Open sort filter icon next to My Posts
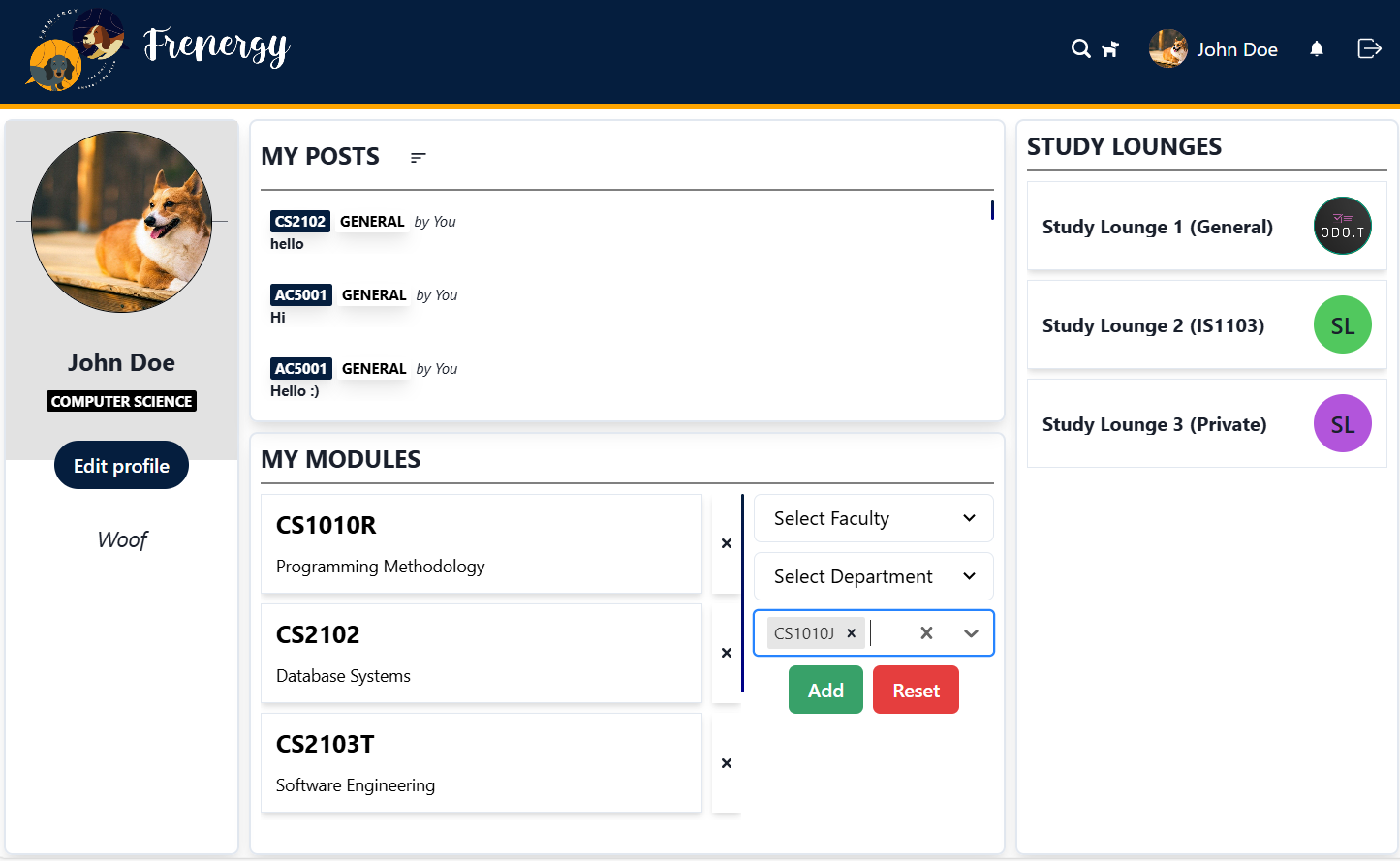Viewport: 1400px width, 861px height. (x=418, y=157)
